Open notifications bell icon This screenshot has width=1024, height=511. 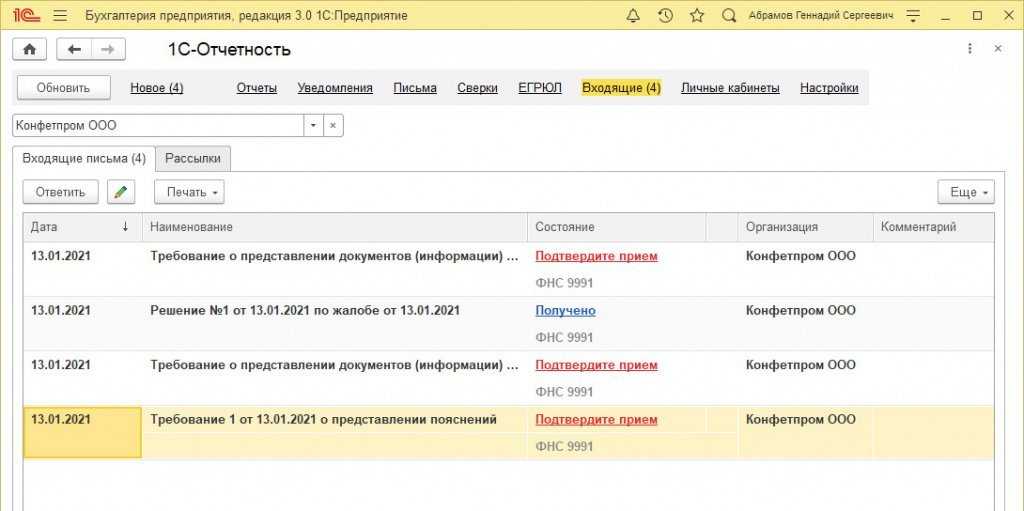[633, 15]
